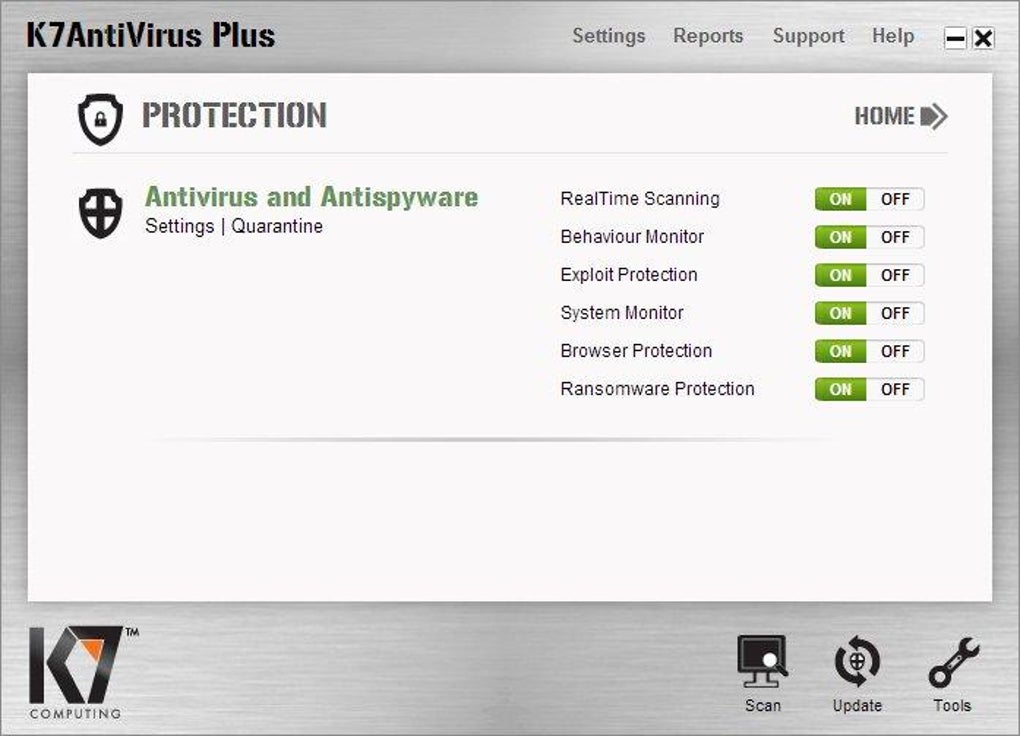This screenshot has height=736, width=1020.
Task: Open the Tools wrench icon
Action: (x=953, y=662)
